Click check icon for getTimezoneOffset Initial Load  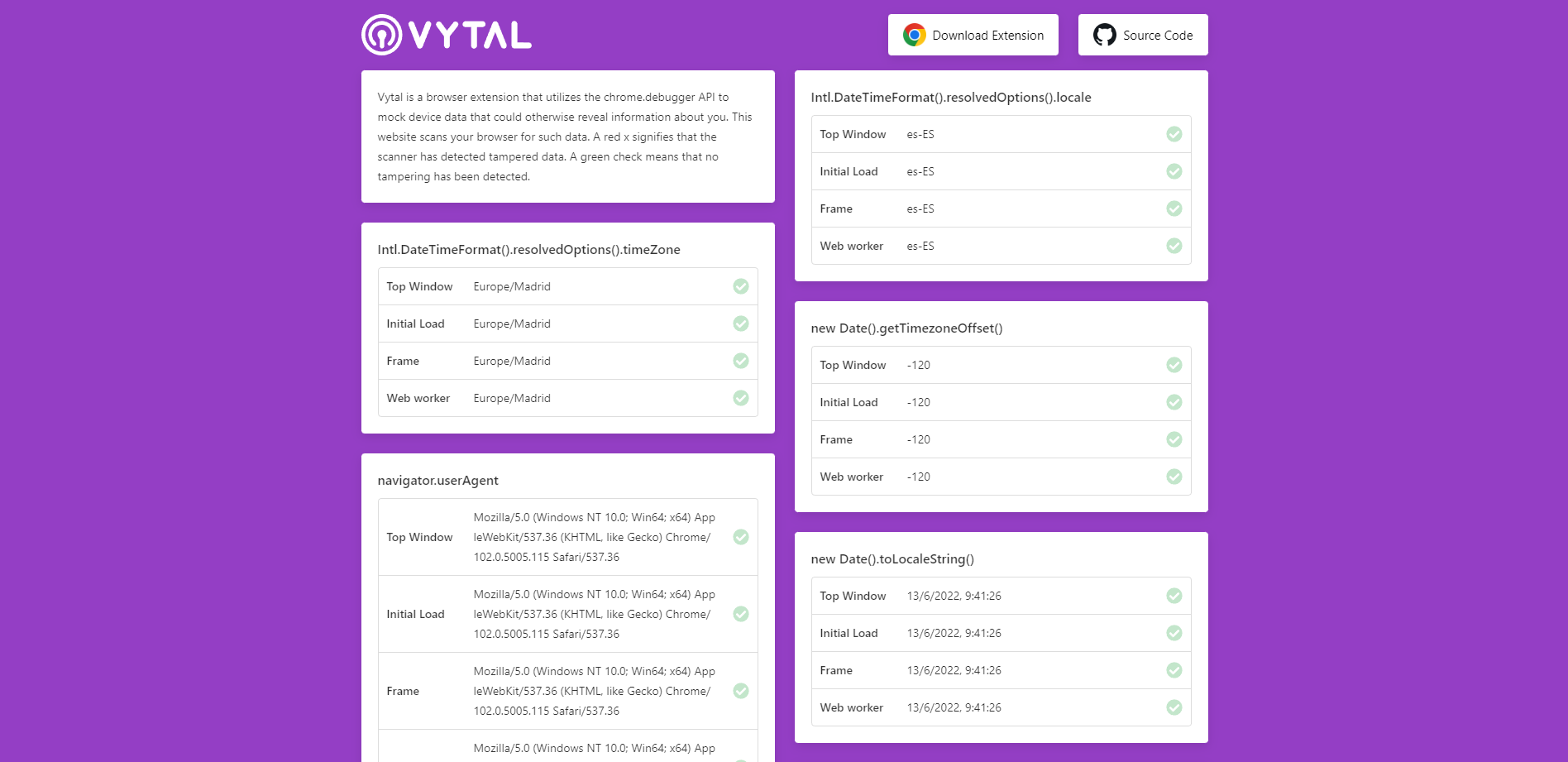[1174, 402]
